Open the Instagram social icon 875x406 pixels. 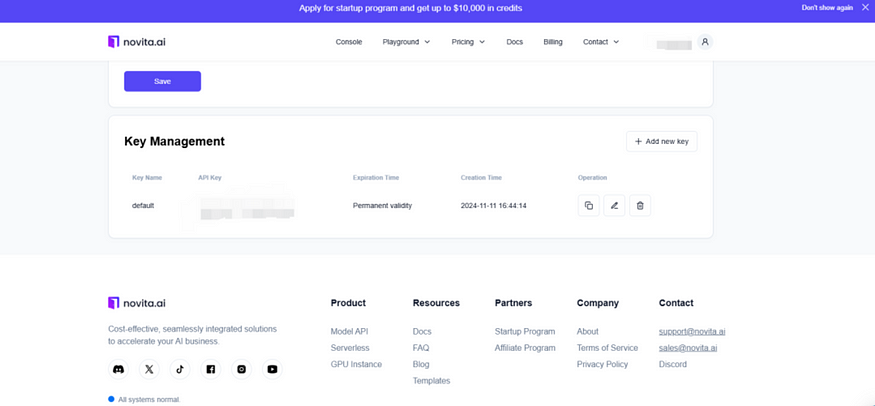[x=242, y=369]
